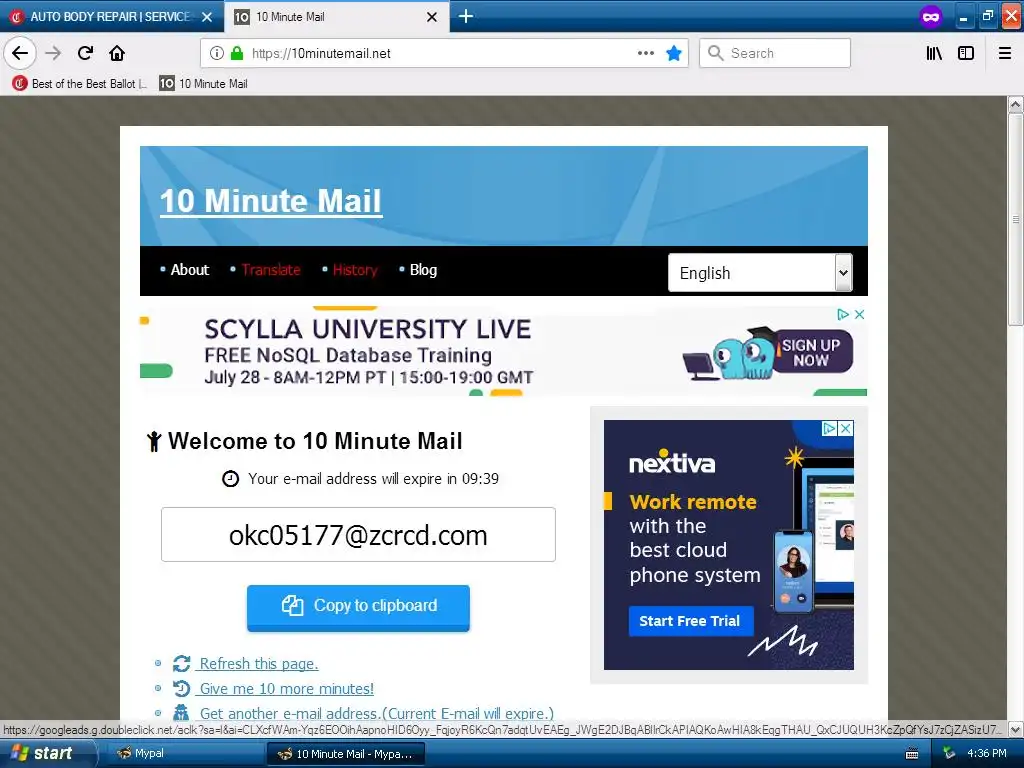Open the History menu item
Image resolution: width=1024 pixels, height=768 pixels.
pyautogui.click(x=355, y=270)
